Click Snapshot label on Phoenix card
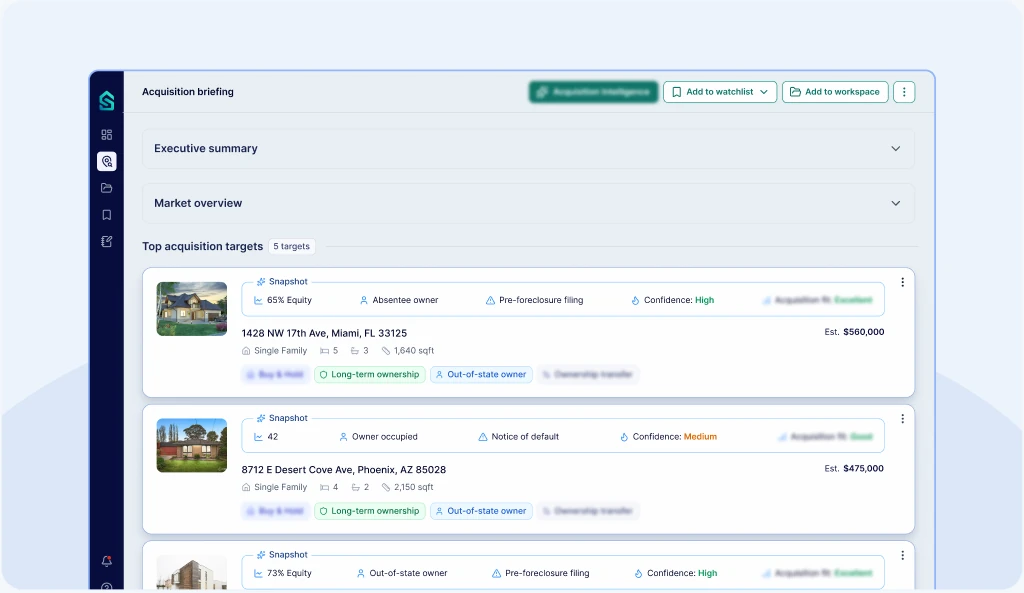 click(x=282, y=419)
